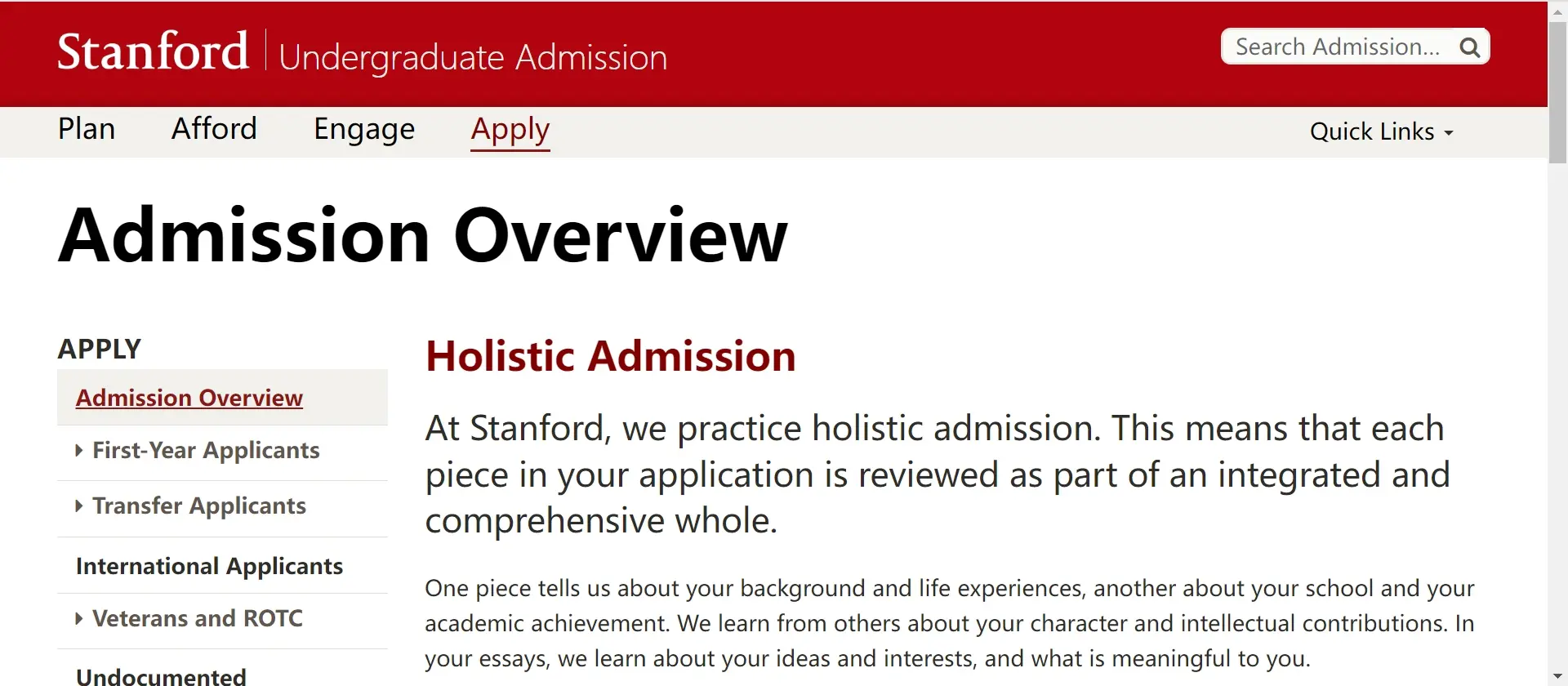
Task: Click Undergraduate Admission header link
Action: [x=473, y=57]
